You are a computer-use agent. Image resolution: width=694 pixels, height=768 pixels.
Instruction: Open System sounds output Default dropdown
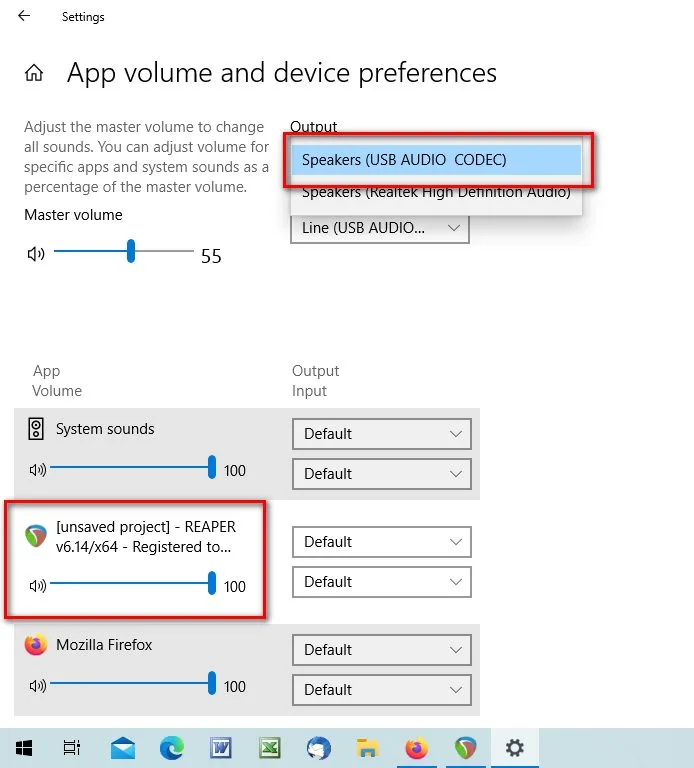(x=381, y=434)
